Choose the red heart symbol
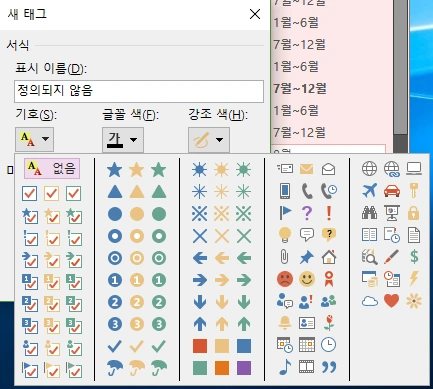This screenshot has height=389, width=433. point(392,301)
